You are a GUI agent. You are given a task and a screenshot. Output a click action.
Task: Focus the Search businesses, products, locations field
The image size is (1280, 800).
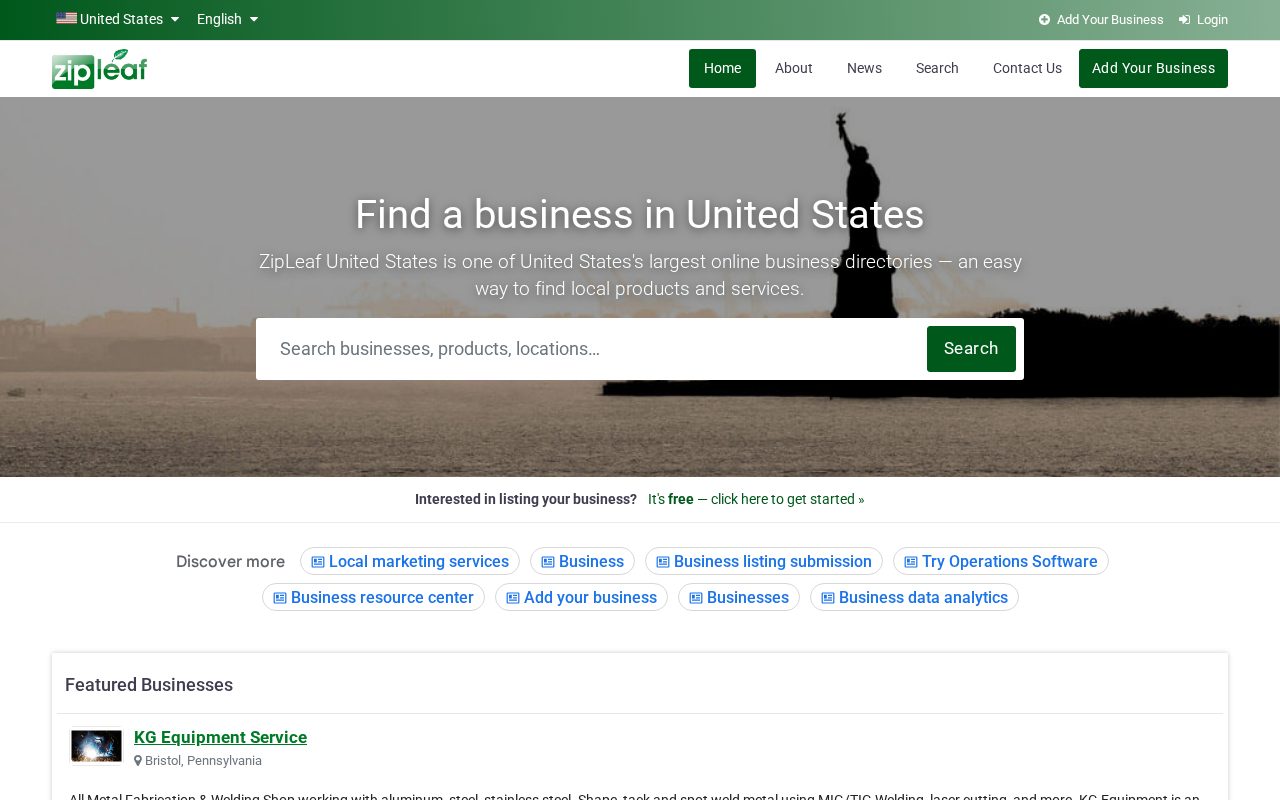click(x=595, y=349)
